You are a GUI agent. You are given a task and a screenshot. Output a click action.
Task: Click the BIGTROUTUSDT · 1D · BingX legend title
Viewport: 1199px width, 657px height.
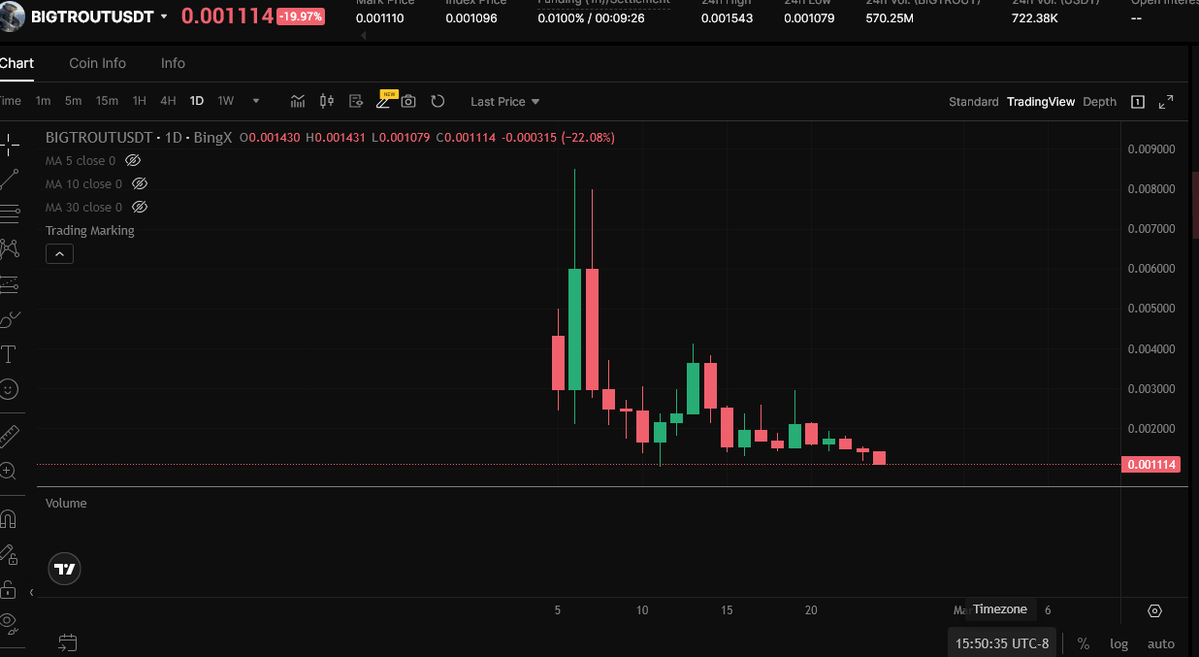pos(138,138)
